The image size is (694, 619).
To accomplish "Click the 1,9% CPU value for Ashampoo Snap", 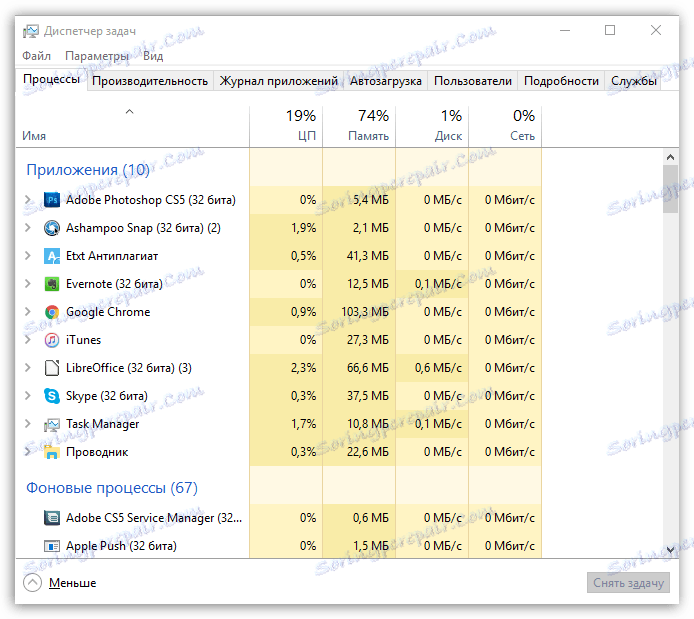I will [x=303, y=228].
